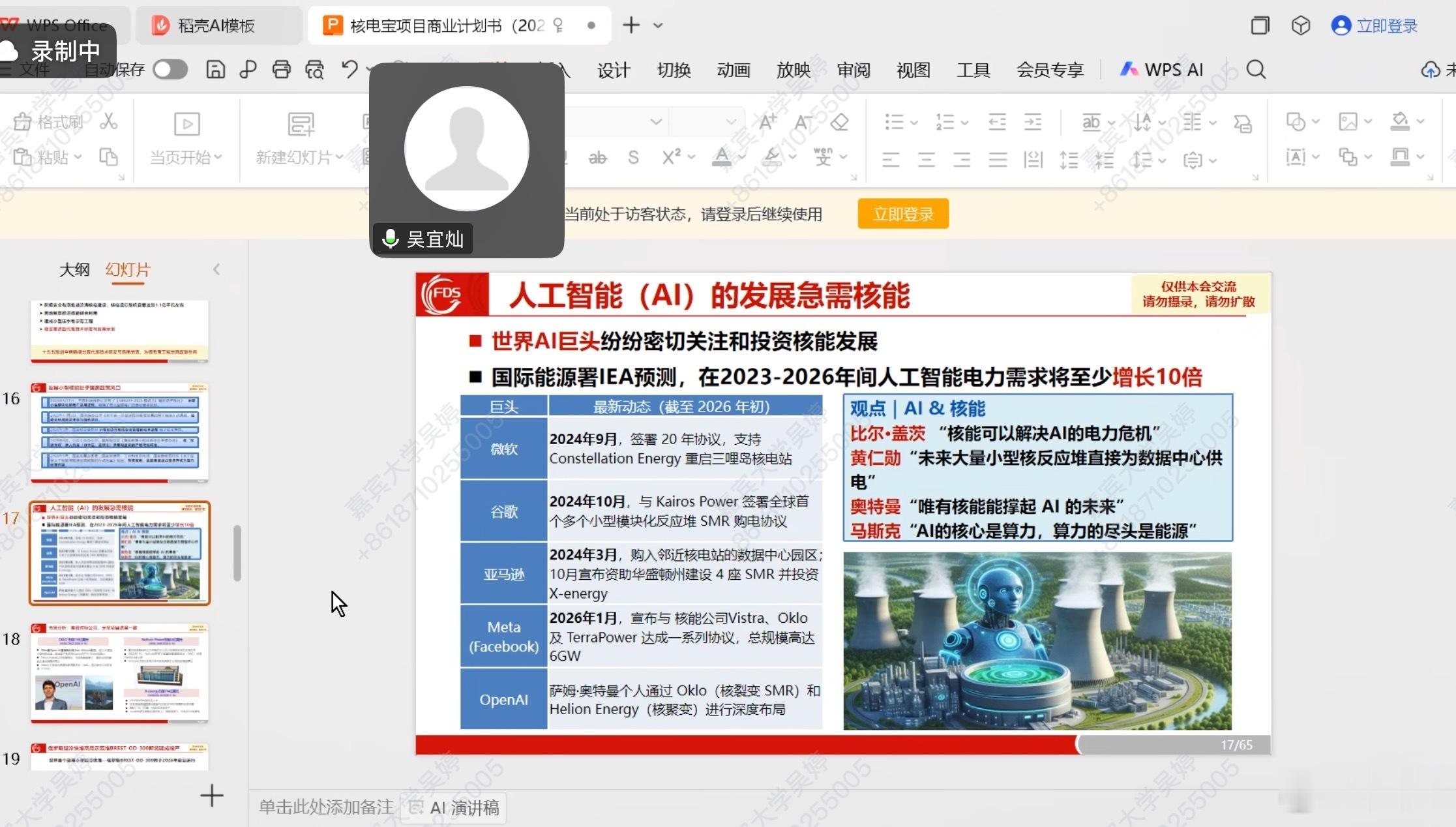Expand the bullet list dropdown arrow

pos(914,122)
